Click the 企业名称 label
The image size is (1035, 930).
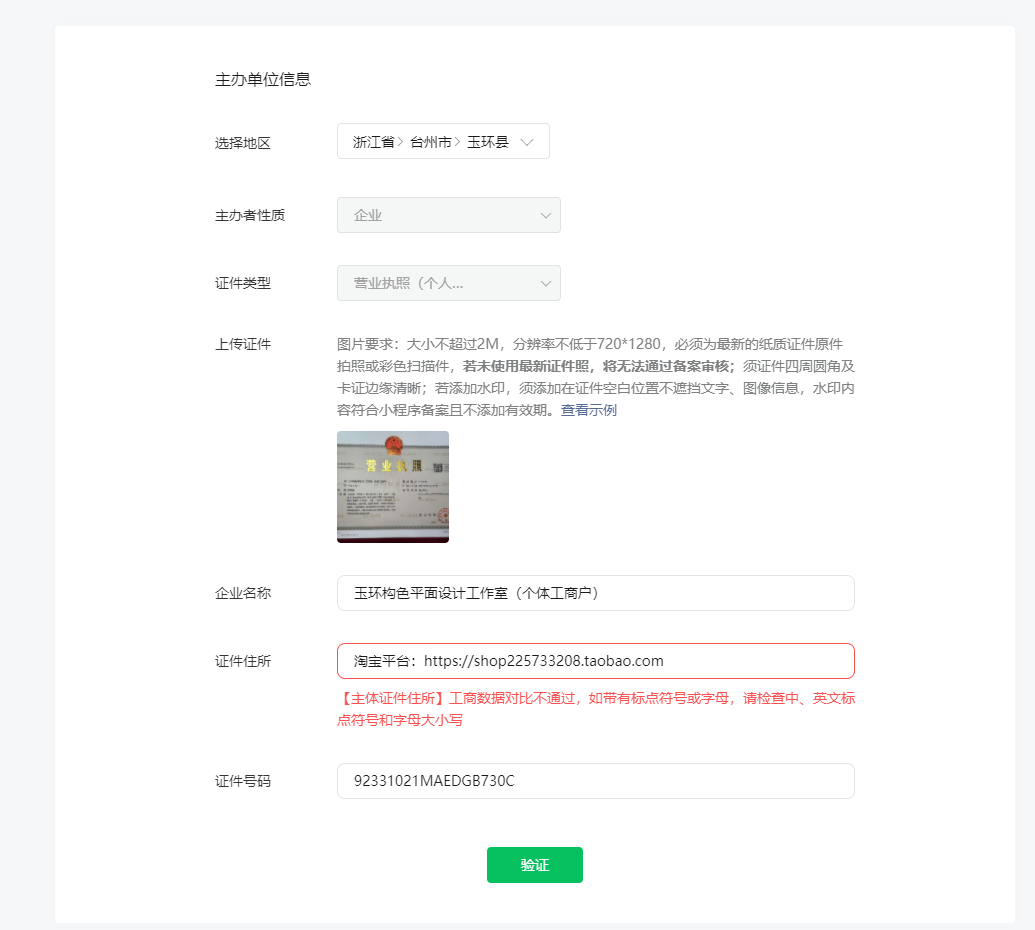pos(243,593)
